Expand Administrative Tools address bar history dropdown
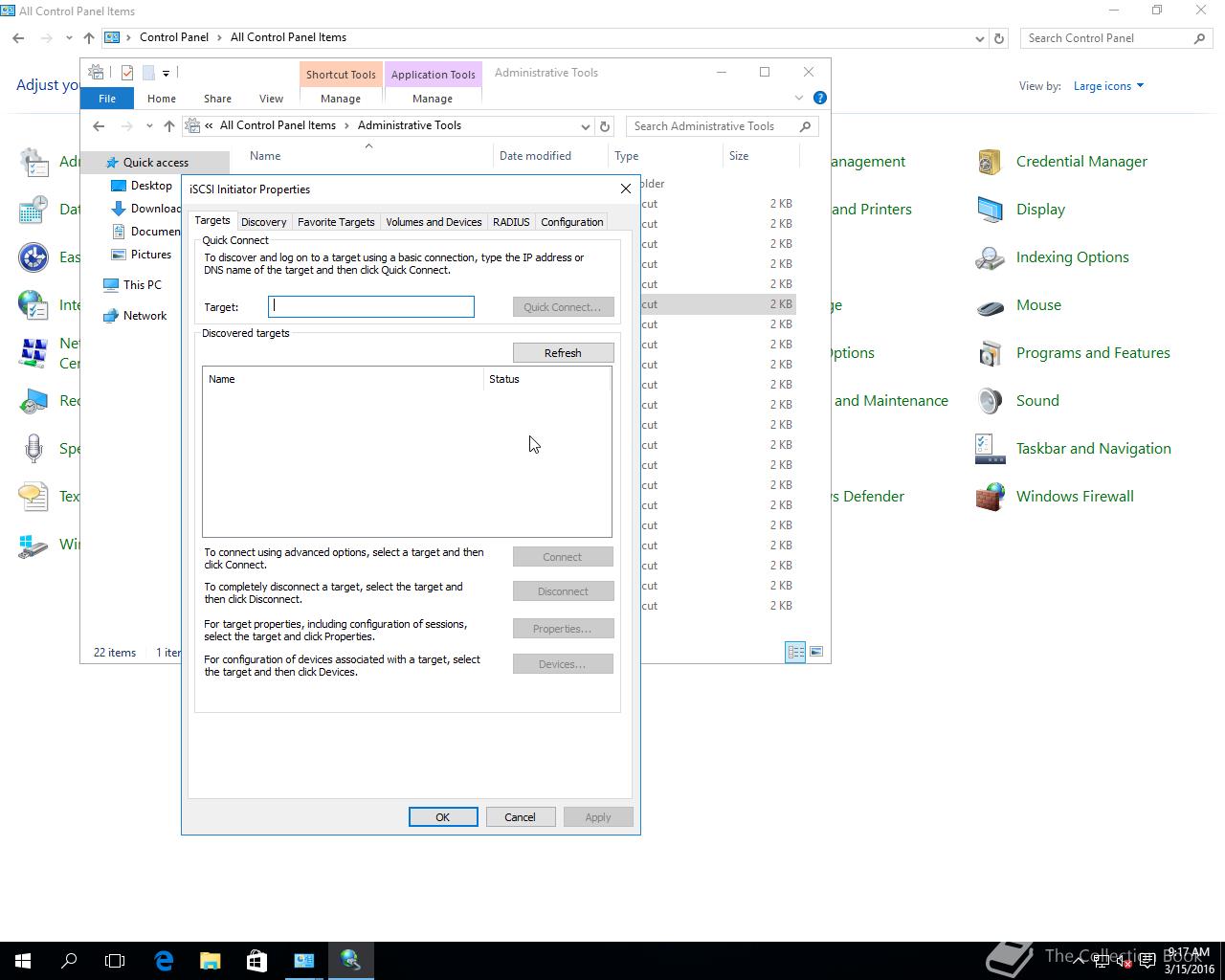 (585, 126)
